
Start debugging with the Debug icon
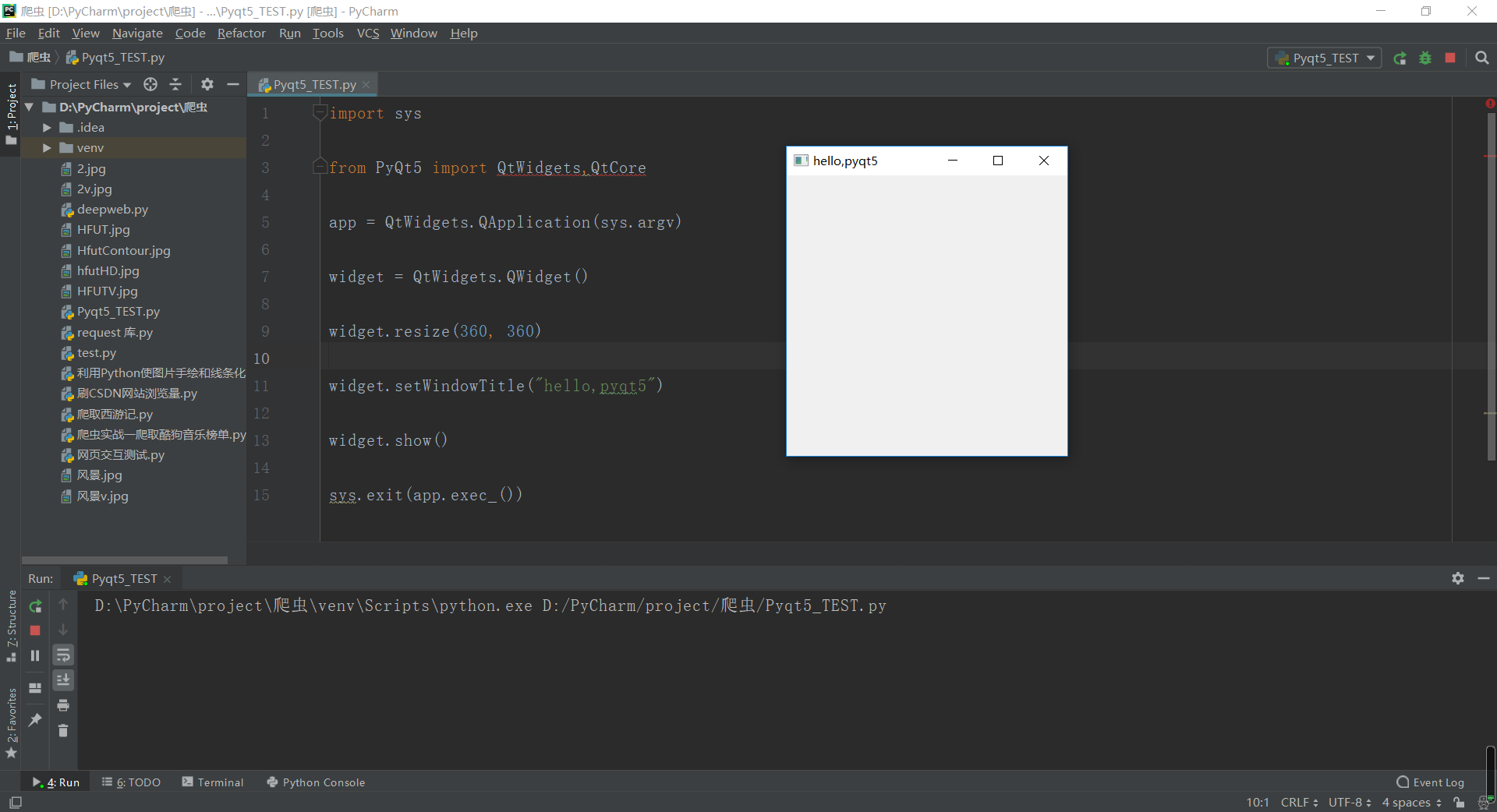[1426, 57]
